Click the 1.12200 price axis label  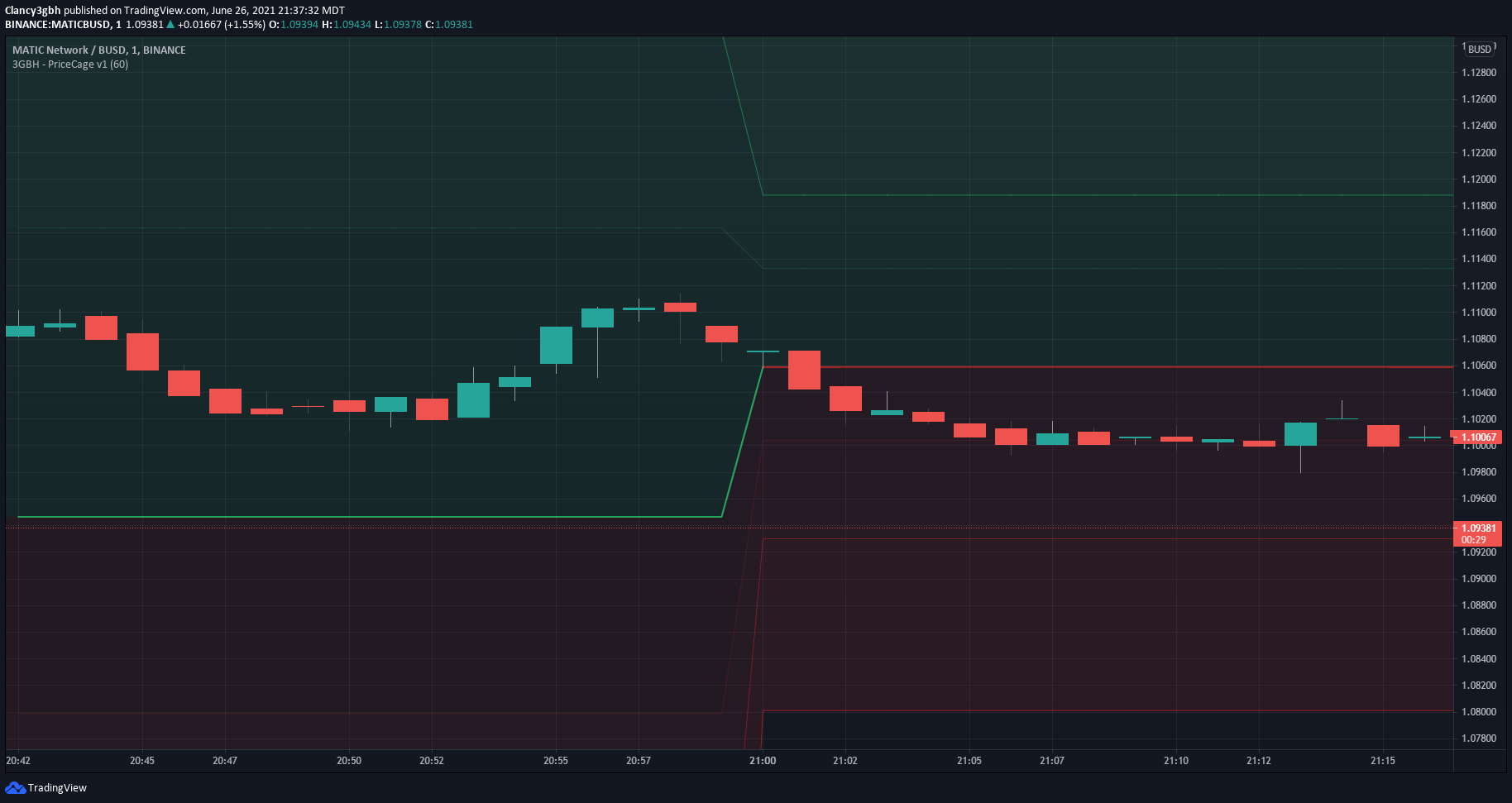[1479, 153]
